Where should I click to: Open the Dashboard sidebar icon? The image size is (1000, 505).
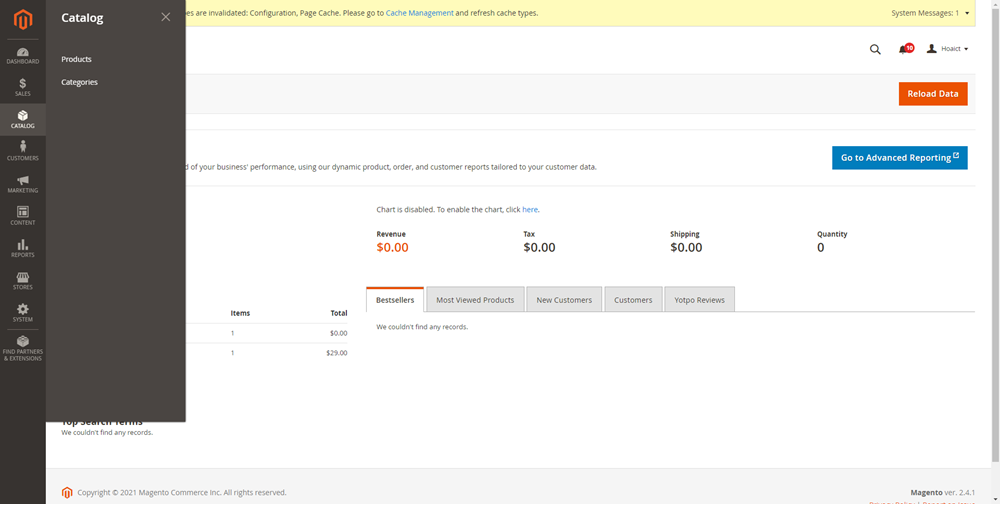(22, 55)
